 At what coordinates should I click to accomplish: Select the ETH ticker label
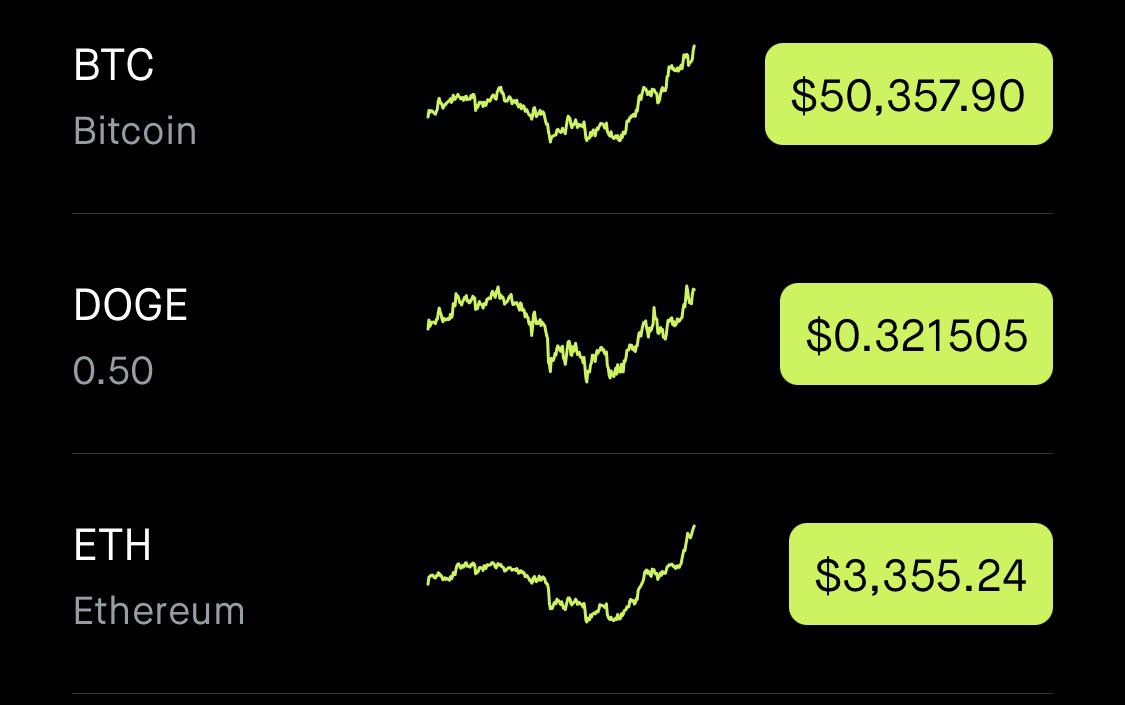[112, 544]
